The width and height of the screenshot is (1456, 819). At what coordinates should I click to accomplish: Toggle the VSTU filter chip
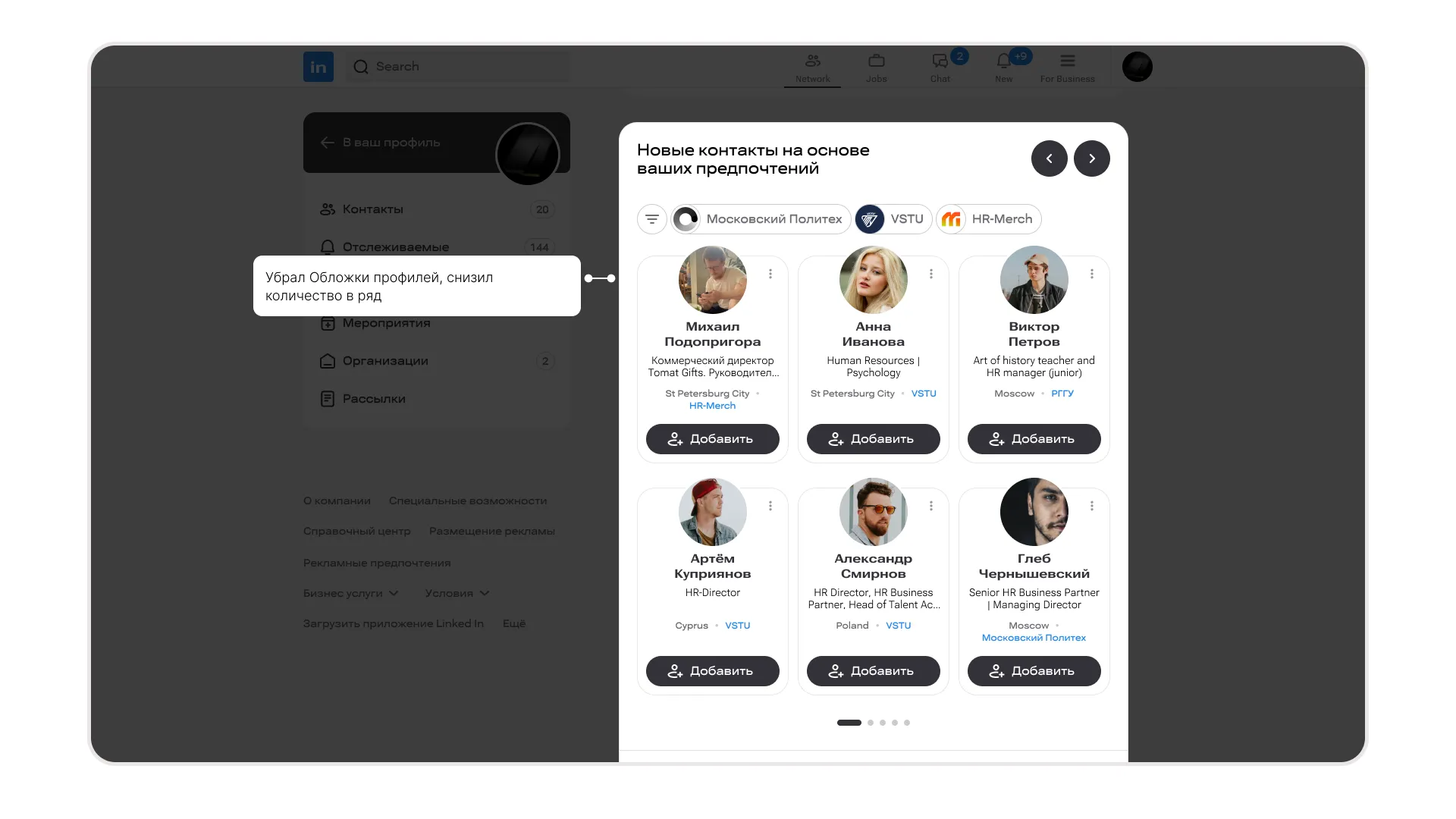pyautogui.click(x=893, y=219)
